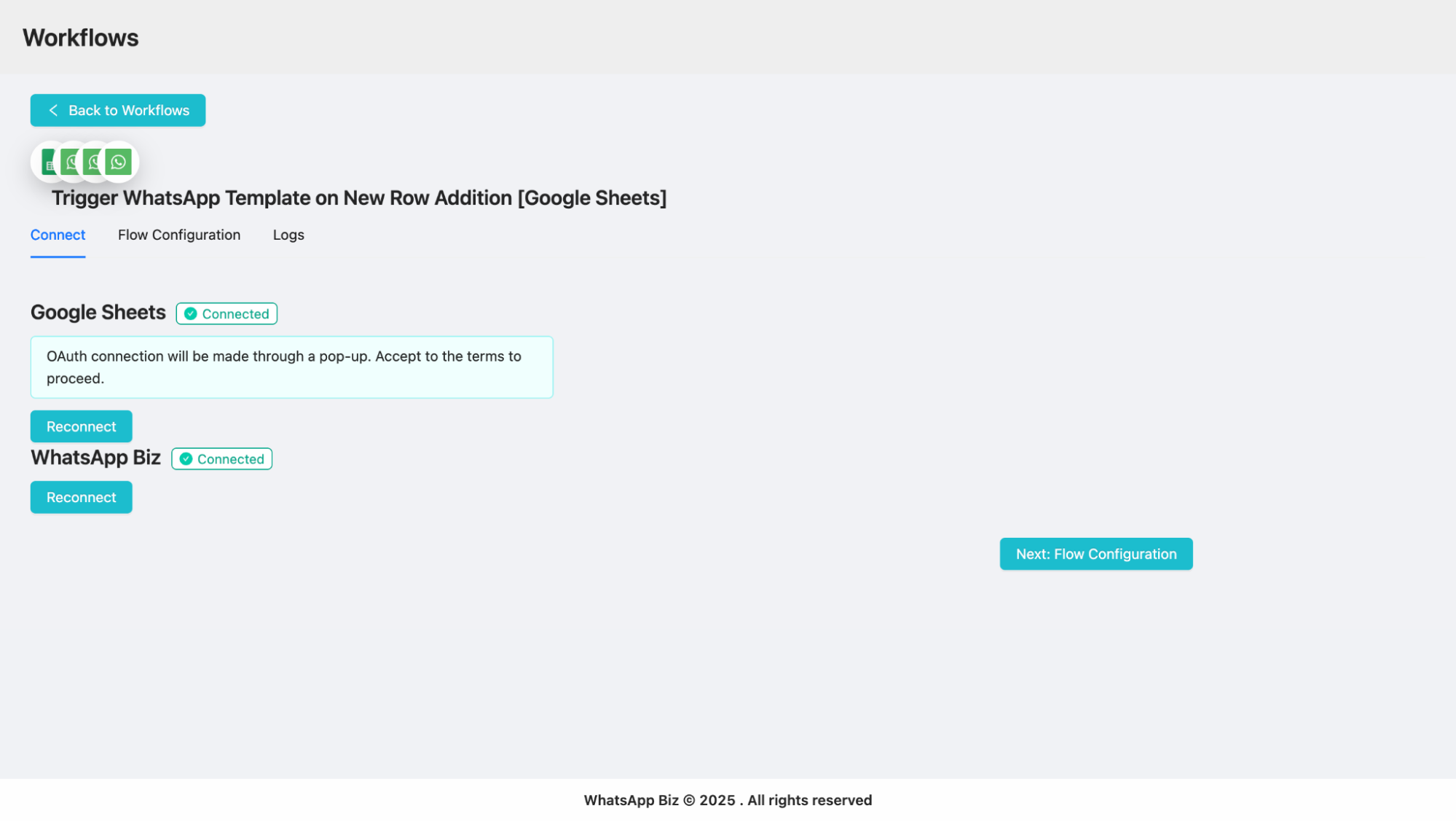Click the Google Sheets icon in workflow header
This screenshot has width=1456, height=822.
coord(47,162)
